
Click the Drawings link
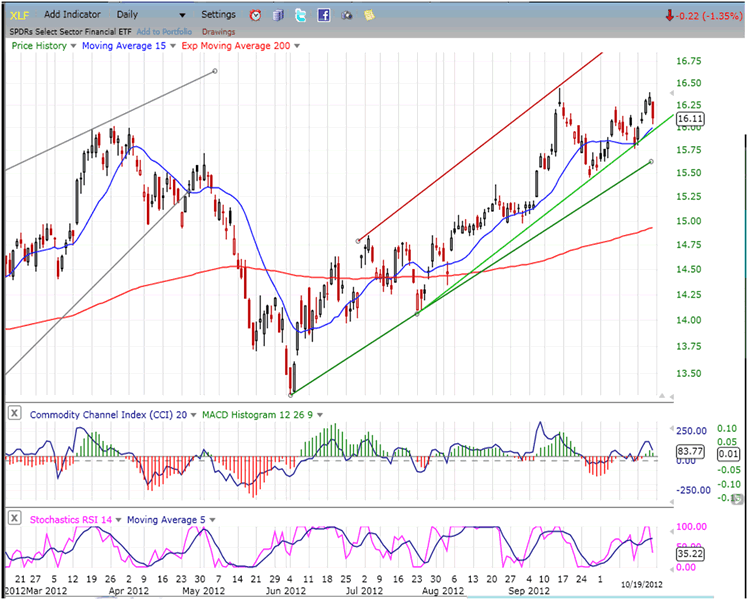(218, 32)
